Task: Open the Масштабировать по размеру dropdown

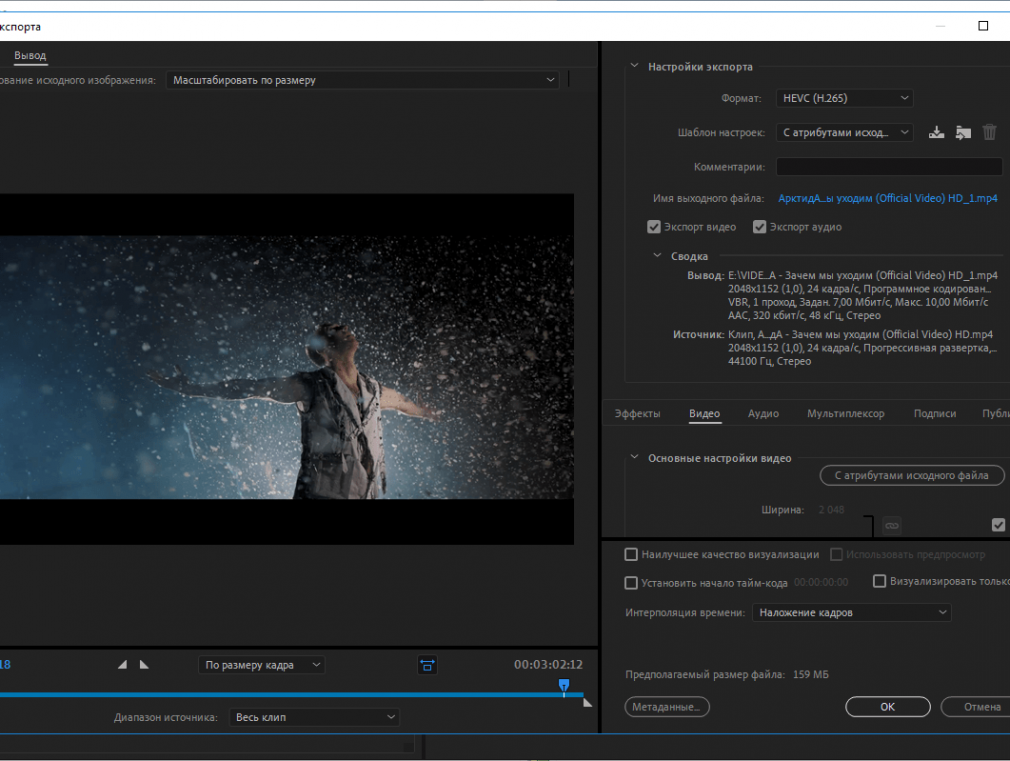Action: 363,80
